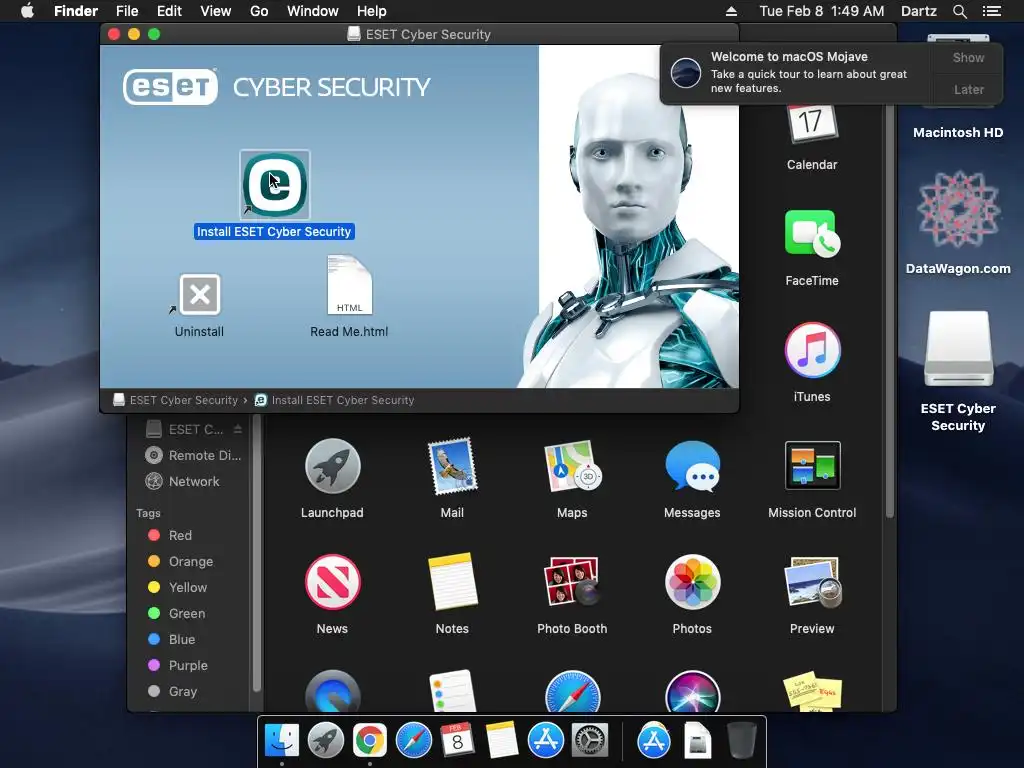Image resolution: width=1024 pixels, height=768 pixels.
Task: Open the Read Me.html file
Action: tap(349, 285)
